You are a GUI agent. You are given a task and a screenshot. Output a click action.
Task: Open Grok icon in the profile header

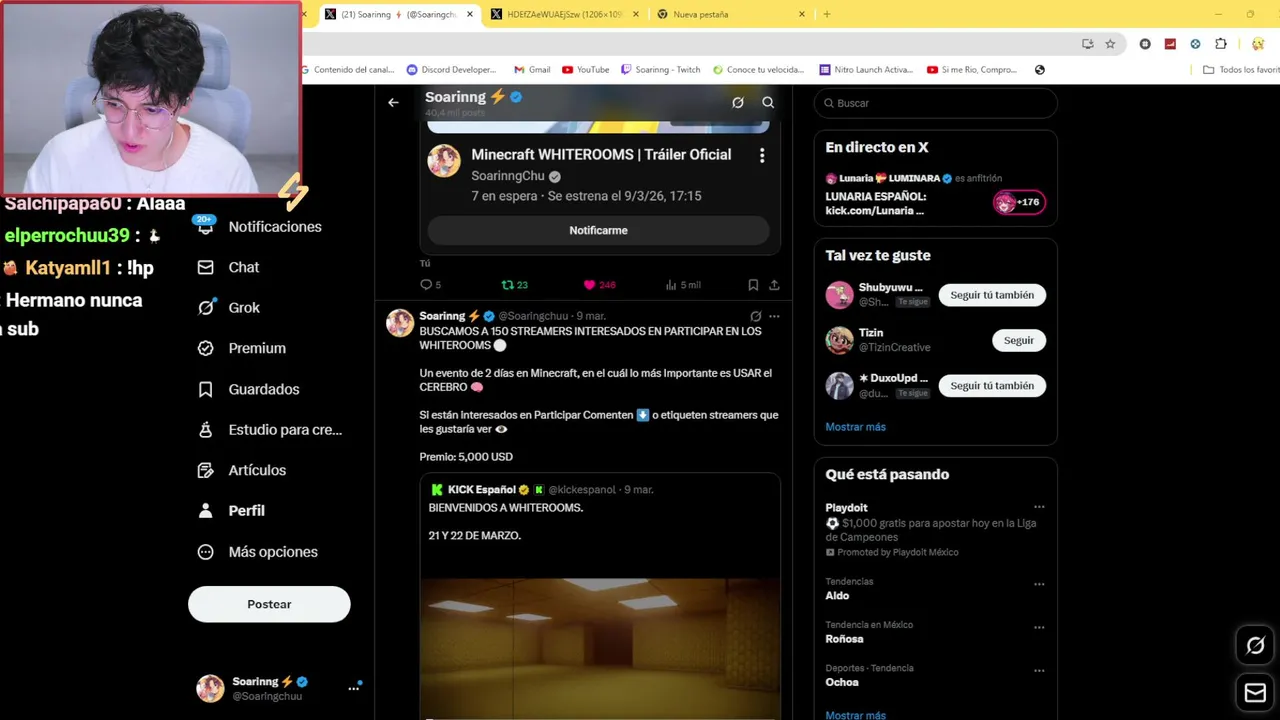click(x=738, y=102)
